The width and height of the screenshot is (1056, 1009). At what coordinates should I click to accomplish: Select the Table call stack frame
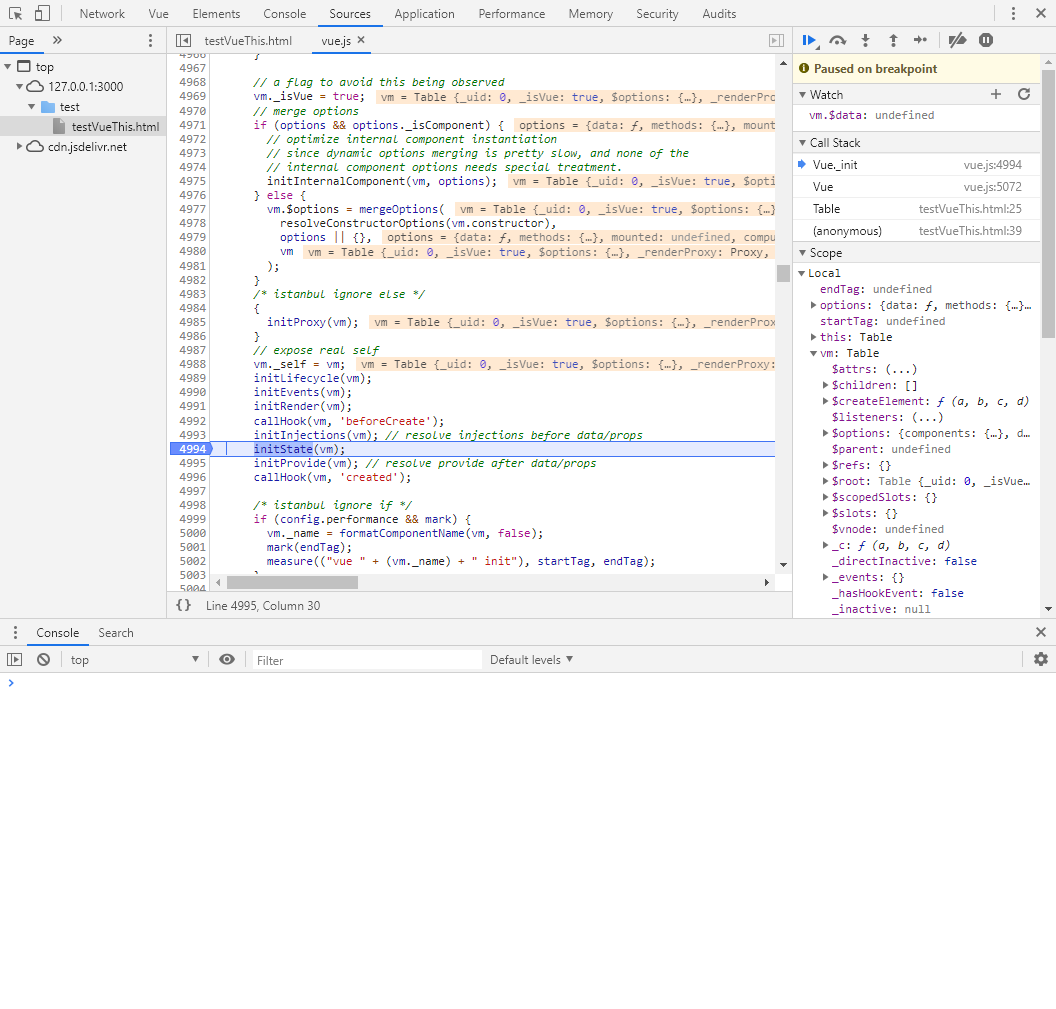click(917, 209)
